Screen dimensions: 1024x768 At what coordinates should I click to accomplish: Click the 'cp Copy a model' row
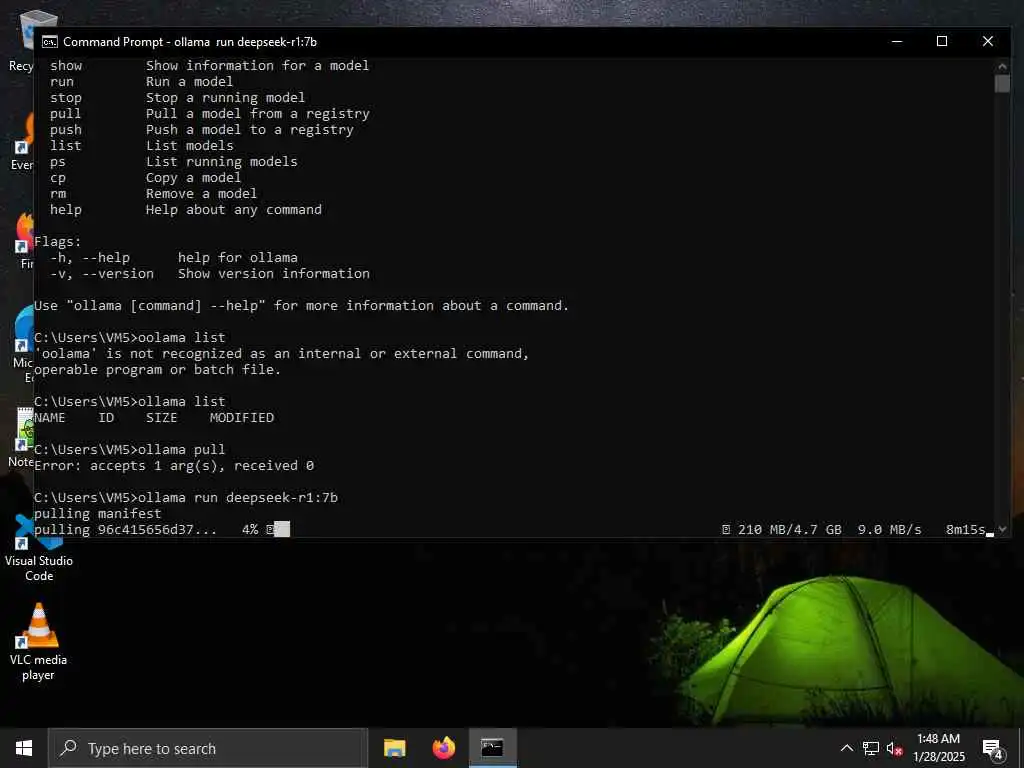point(146,178)
